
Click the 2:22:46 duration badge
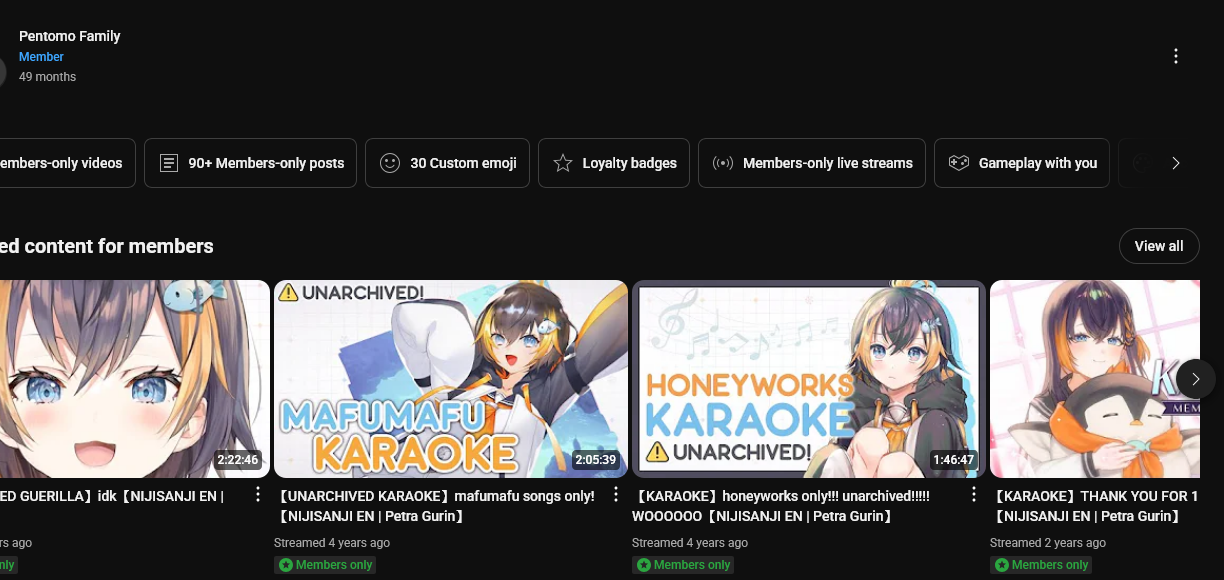point(238,461)
